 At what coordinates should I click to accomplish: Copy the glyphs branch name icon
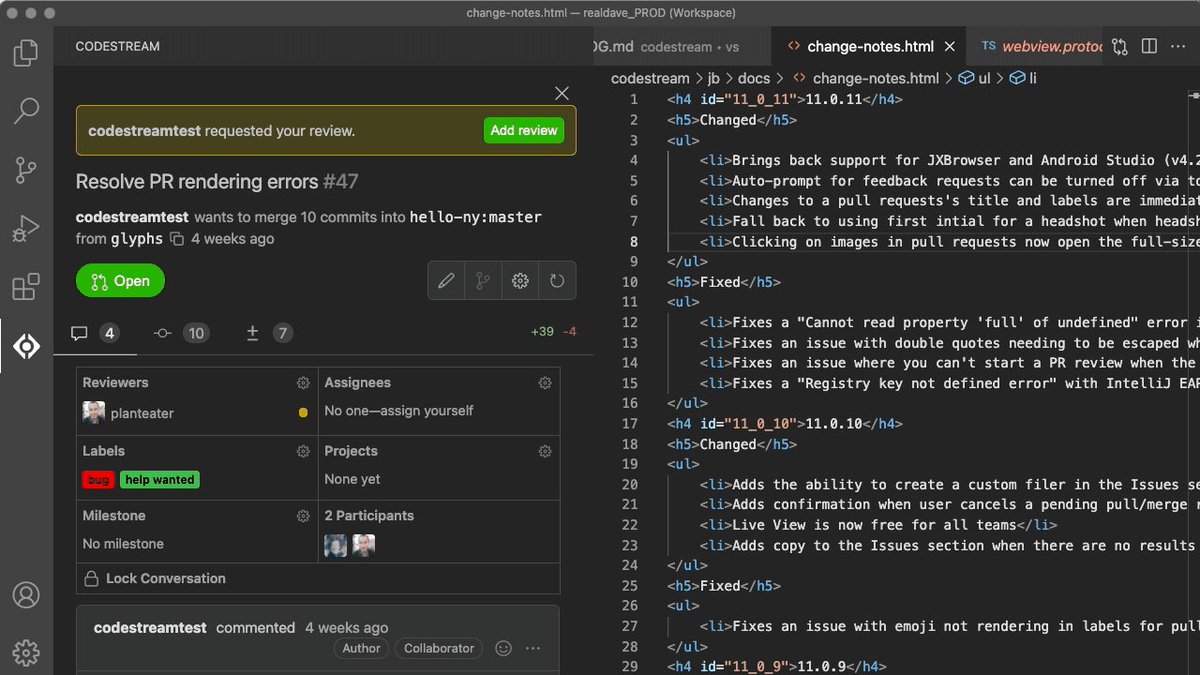click(x=177, y=239)
